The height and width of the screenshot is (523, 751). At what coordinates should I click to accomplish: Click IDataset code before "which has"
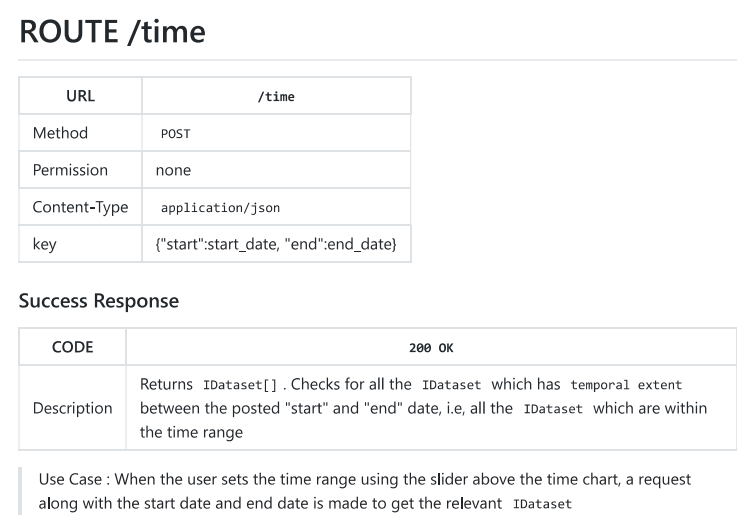[x=452, y=385]
